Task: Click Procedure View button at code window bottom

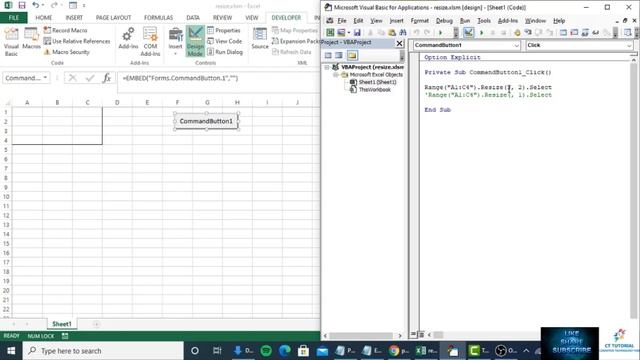Action: (x=413, y=334)
